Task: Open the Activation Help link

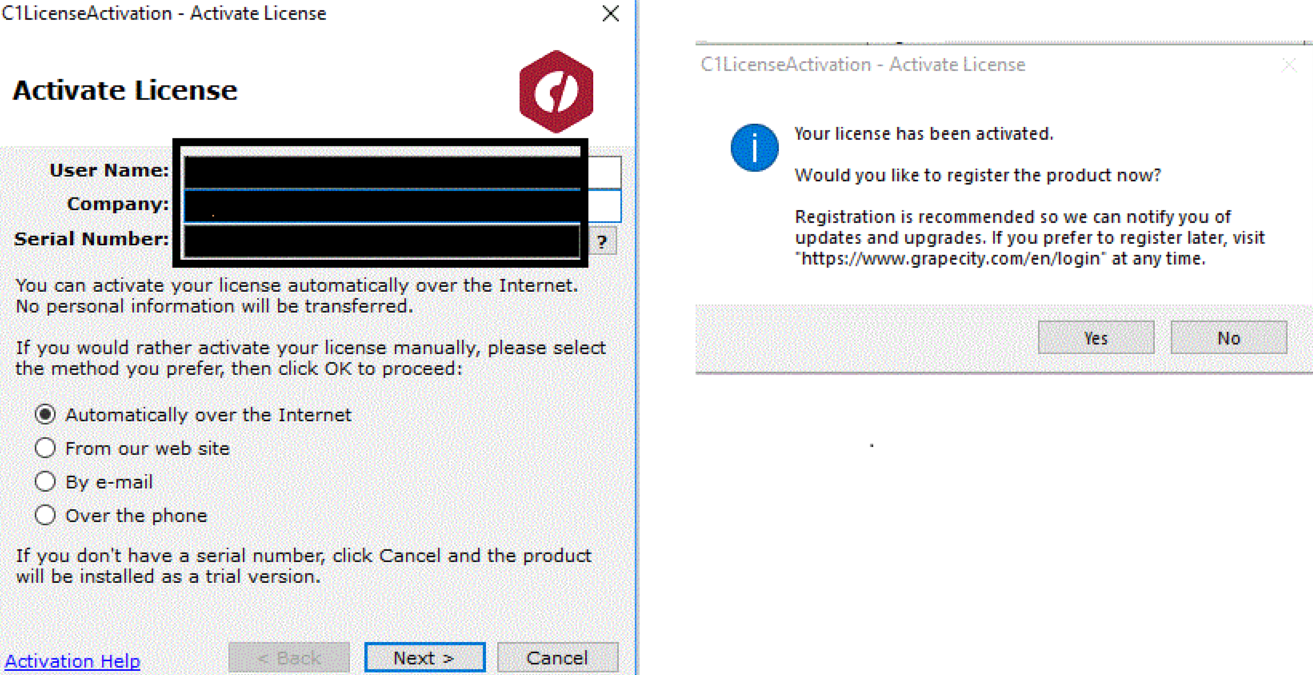Action: coord(73,661)
